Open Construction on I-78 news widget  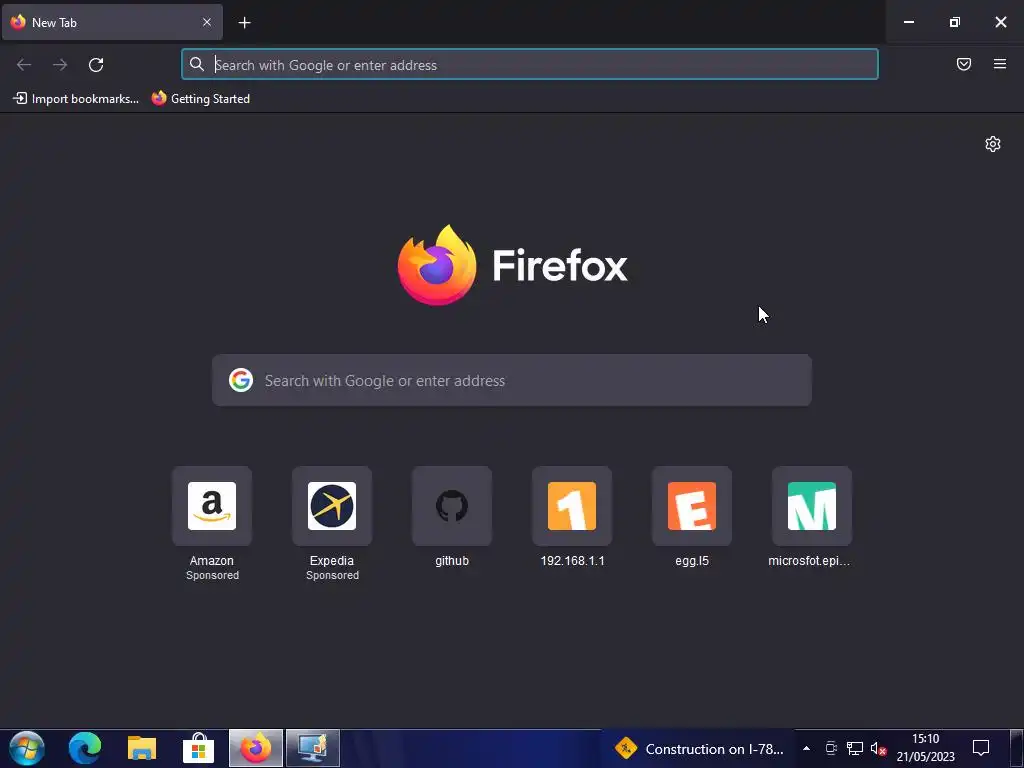[698, 749]
